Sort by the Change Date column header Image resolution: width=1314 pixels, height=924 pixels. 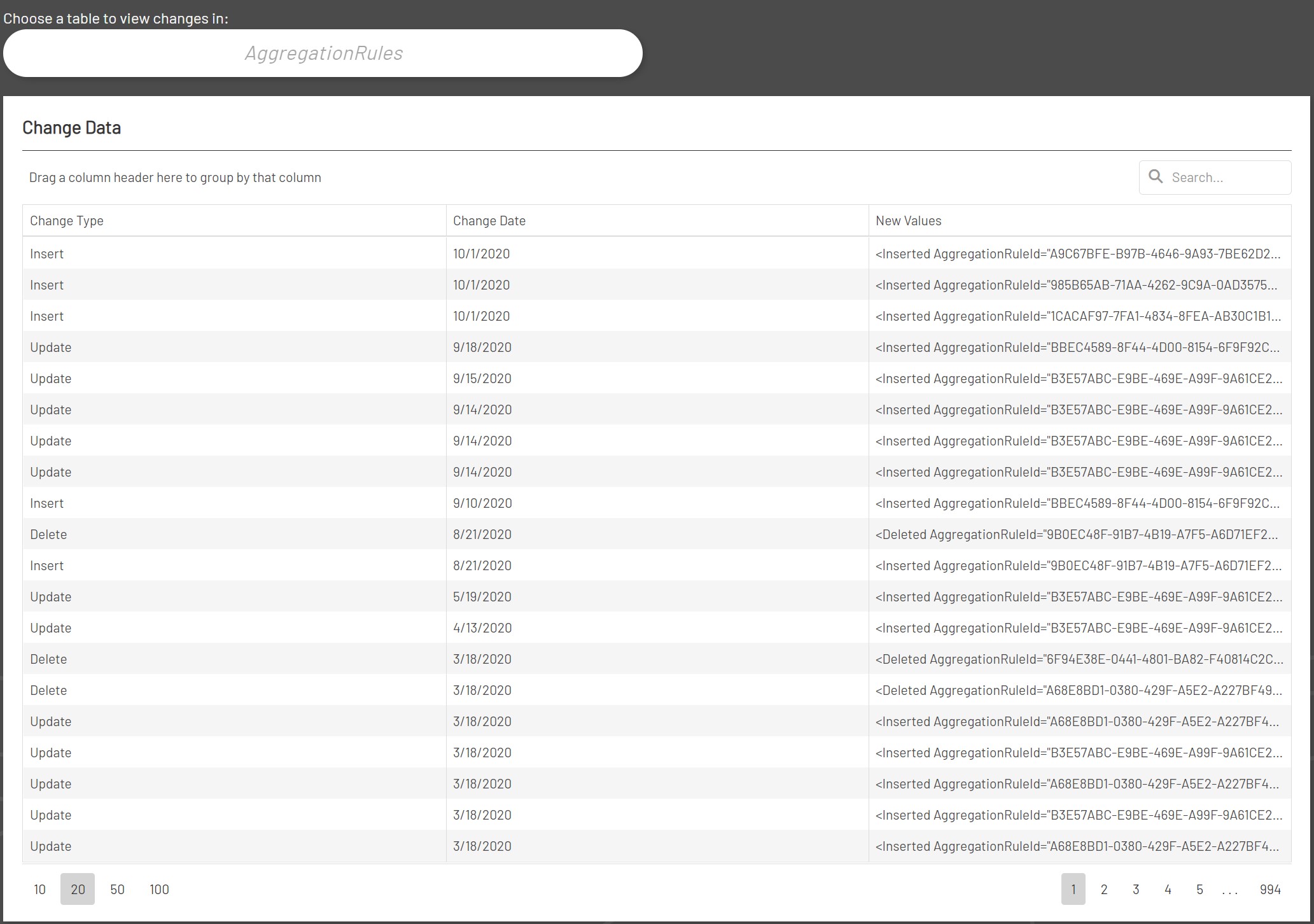[489, 220]
